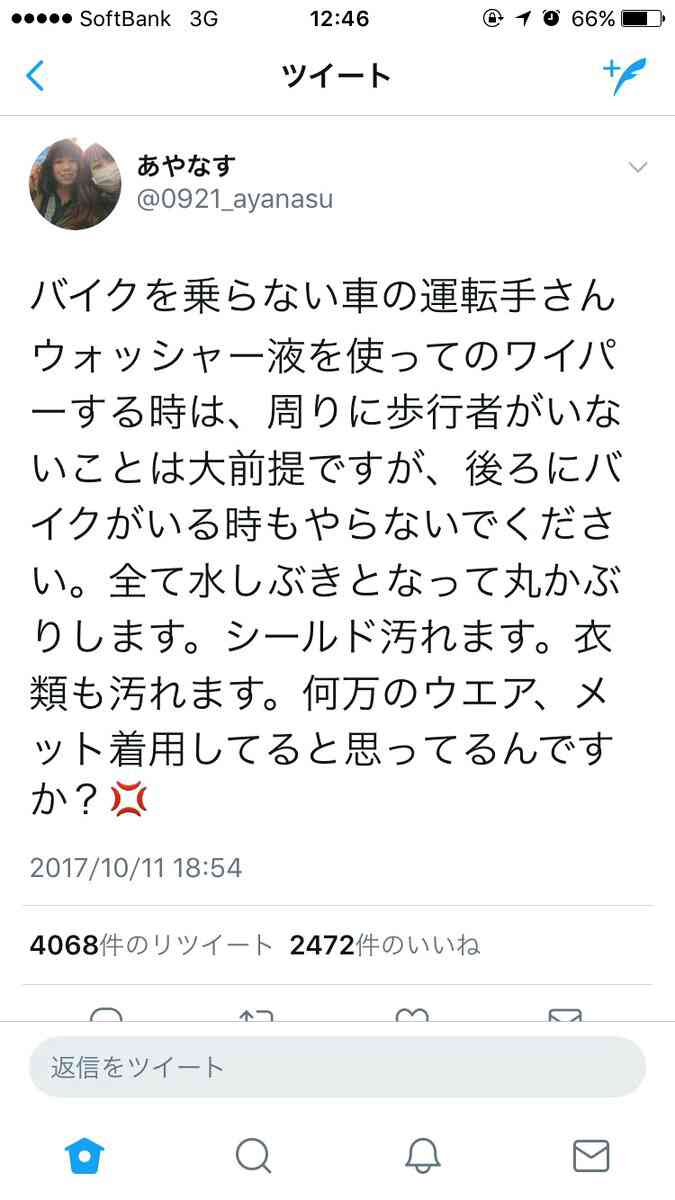This screenshot has height=1200, width=675.
Task: View 2472件のいいね list
Action: pos(385,944)
